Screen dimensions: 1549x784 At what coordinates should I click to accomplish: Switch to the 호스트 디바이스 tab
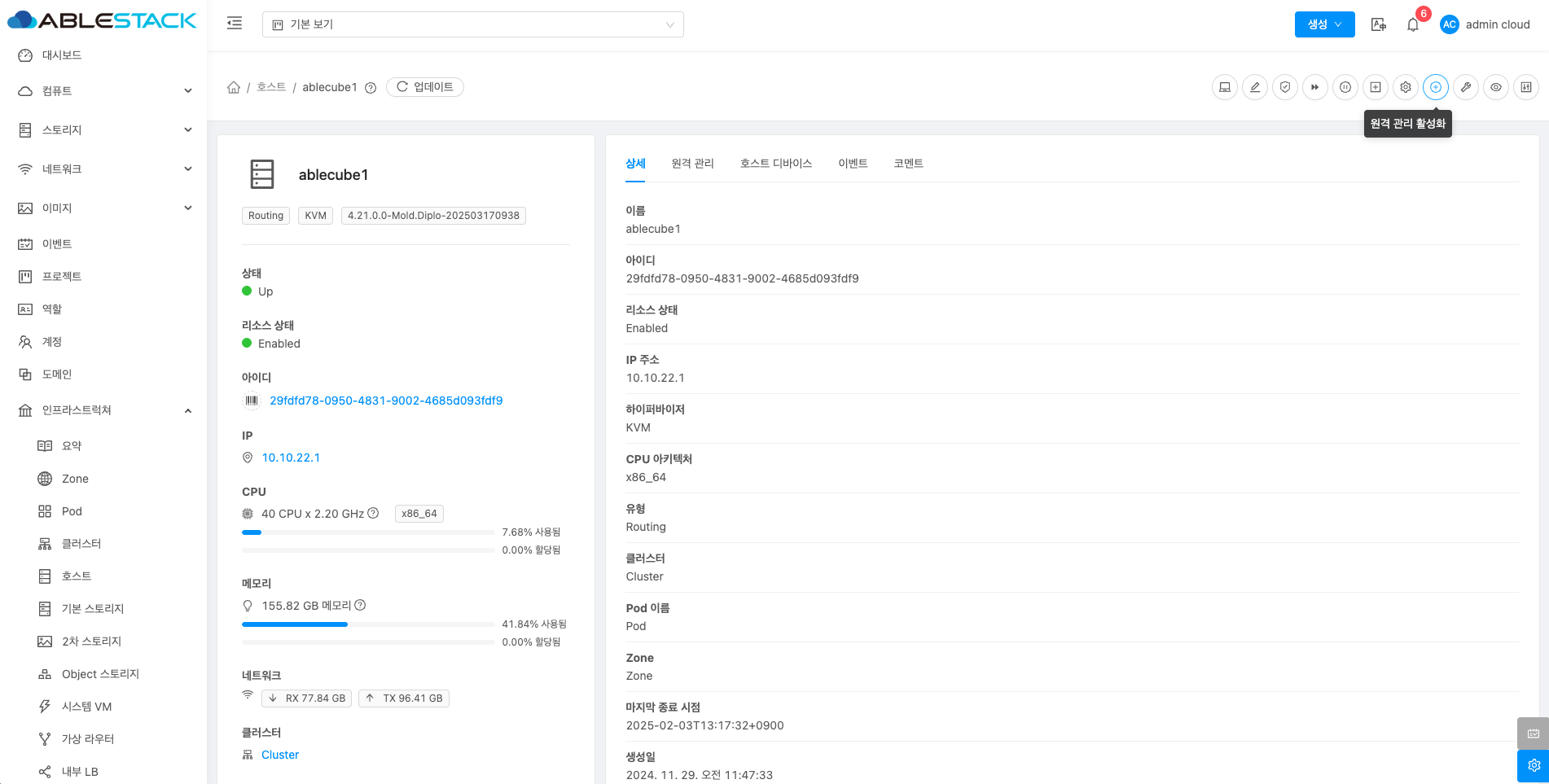click(x=775, y=164)
